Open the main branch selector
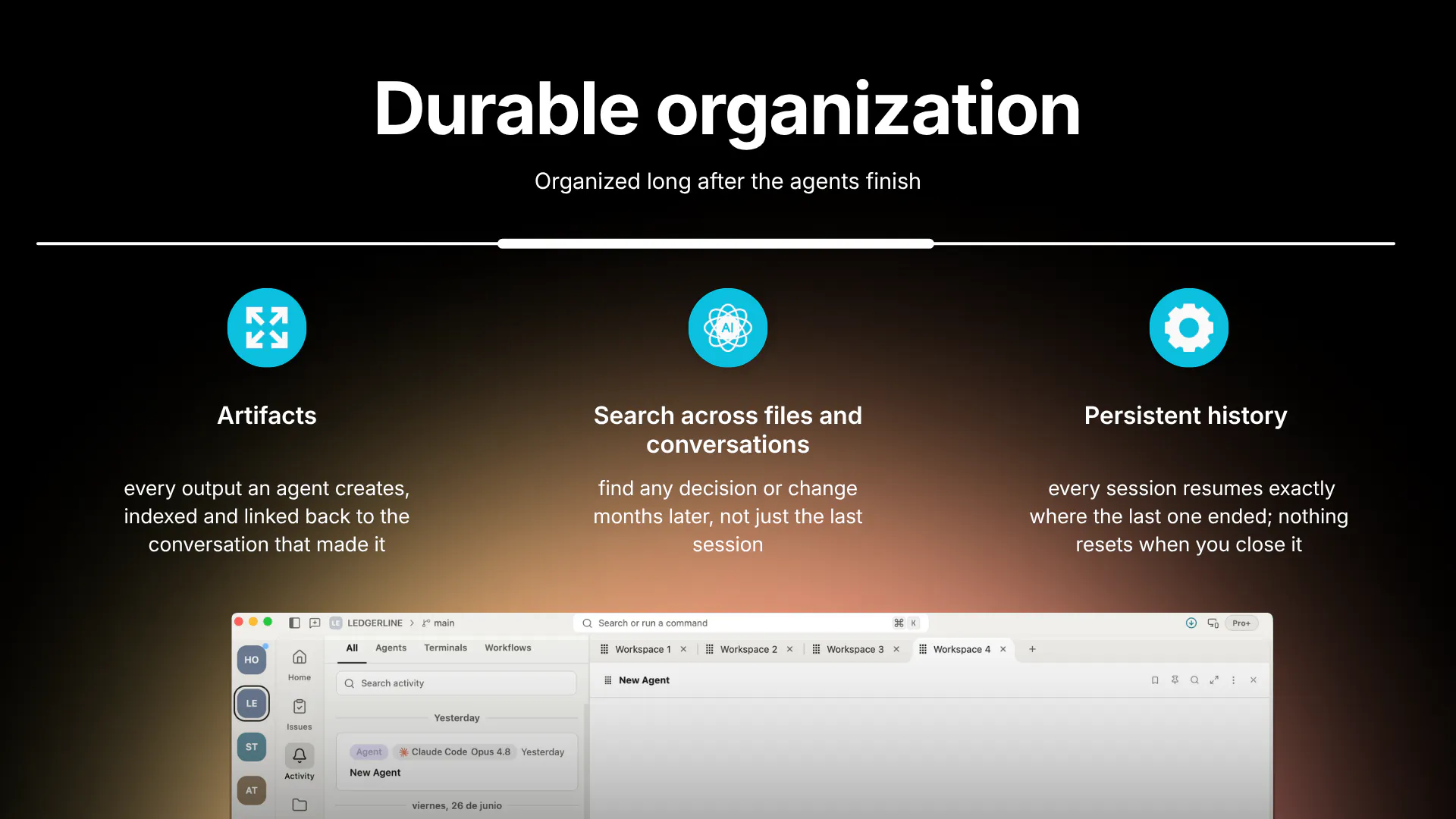The image size is (1456, 819). click(x=438, y=623)
